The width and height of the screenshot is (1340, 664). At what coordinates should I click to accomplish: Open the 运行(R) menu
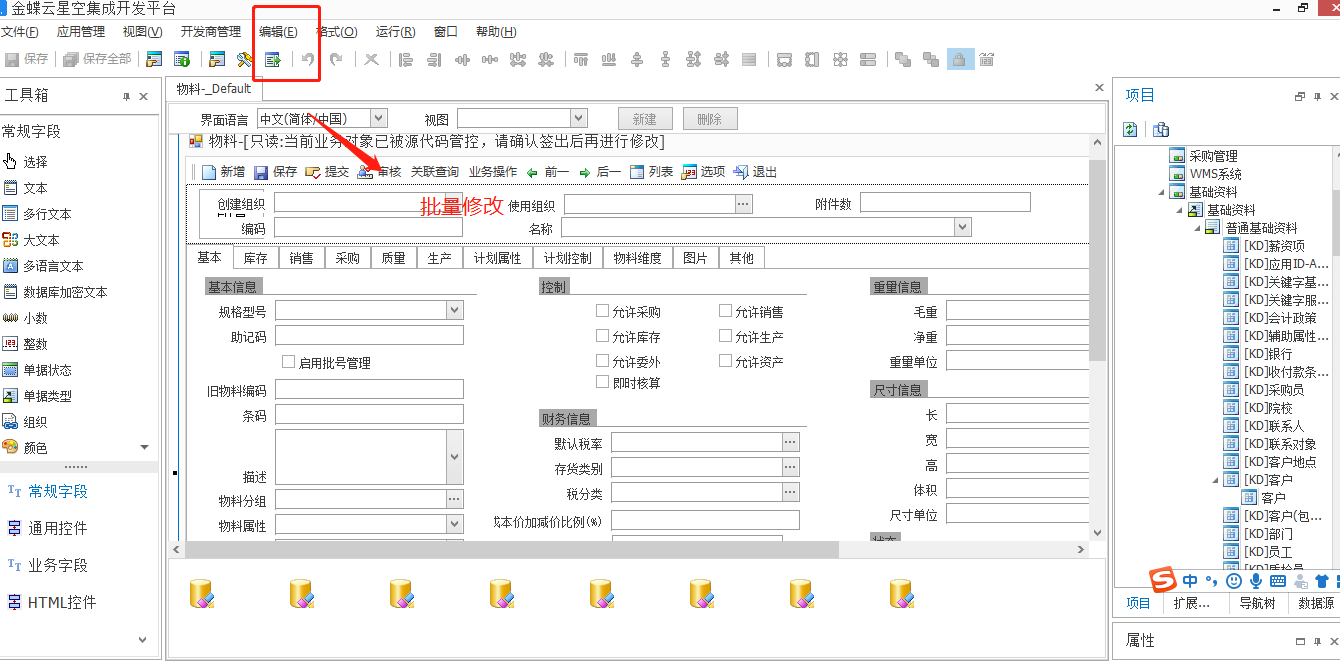click(396, 32)
